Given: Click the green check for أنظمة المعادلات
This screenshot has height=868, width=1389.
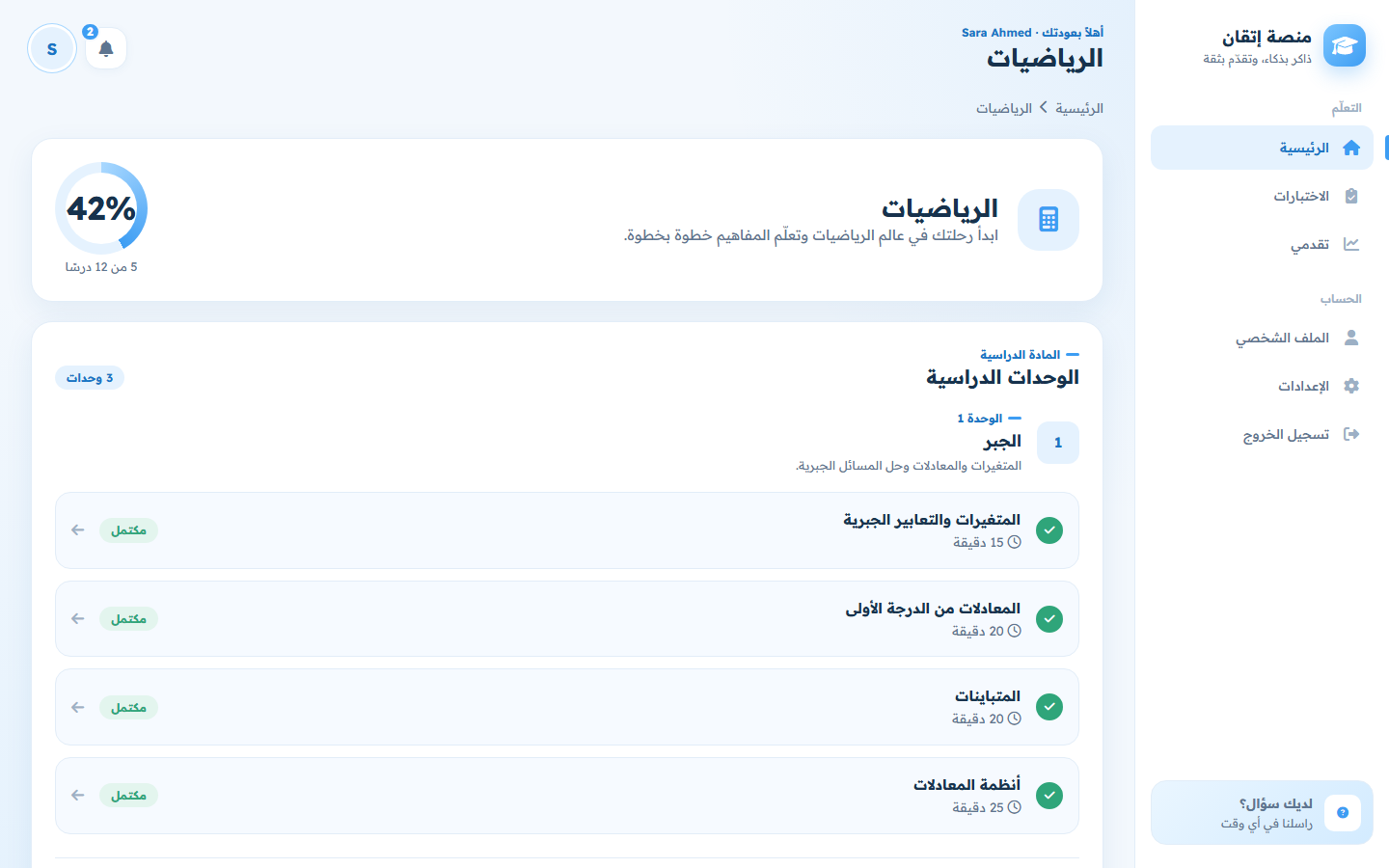Looking at the screenshot, I should point(1049,796).
